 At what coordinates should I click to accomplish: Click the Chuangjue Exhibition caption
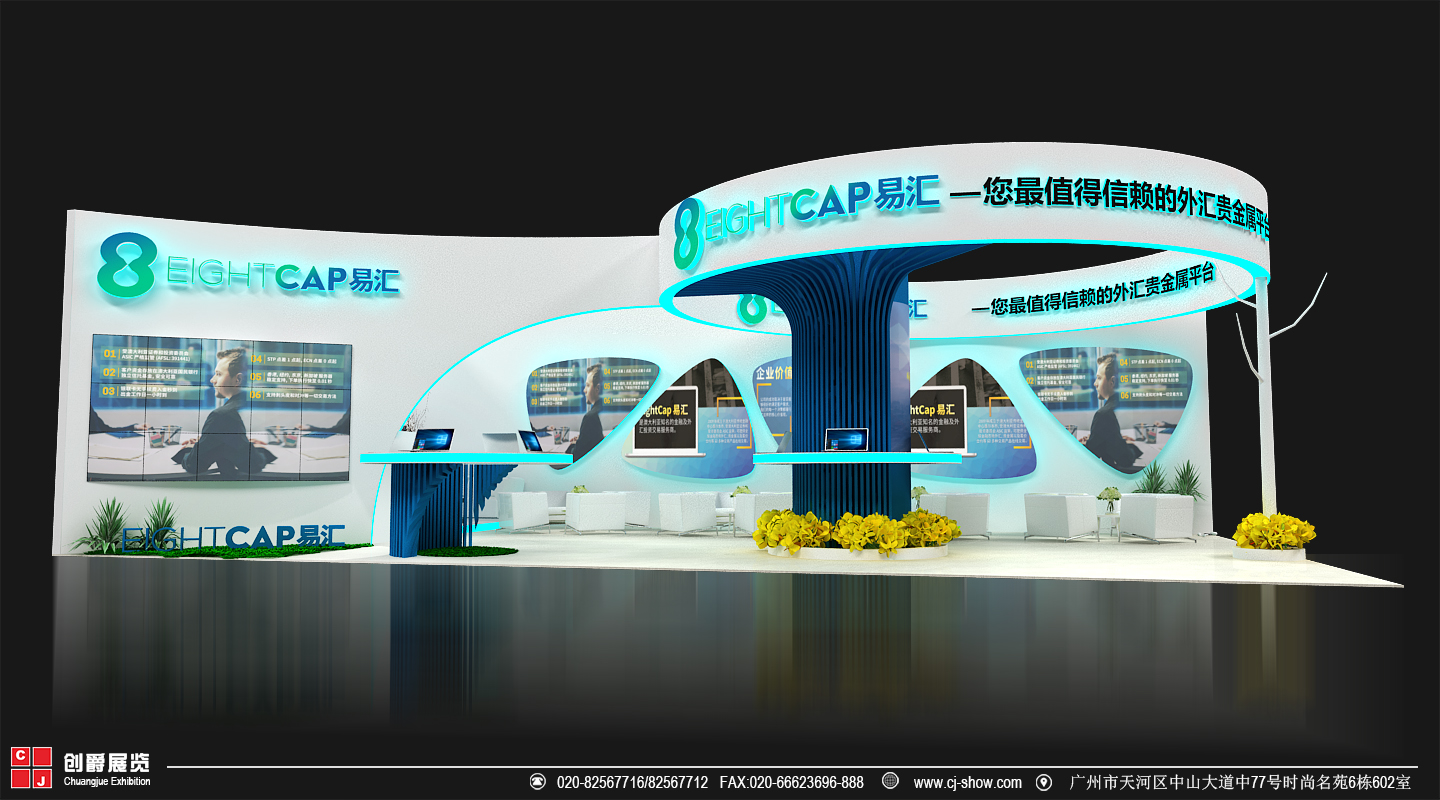106,782
